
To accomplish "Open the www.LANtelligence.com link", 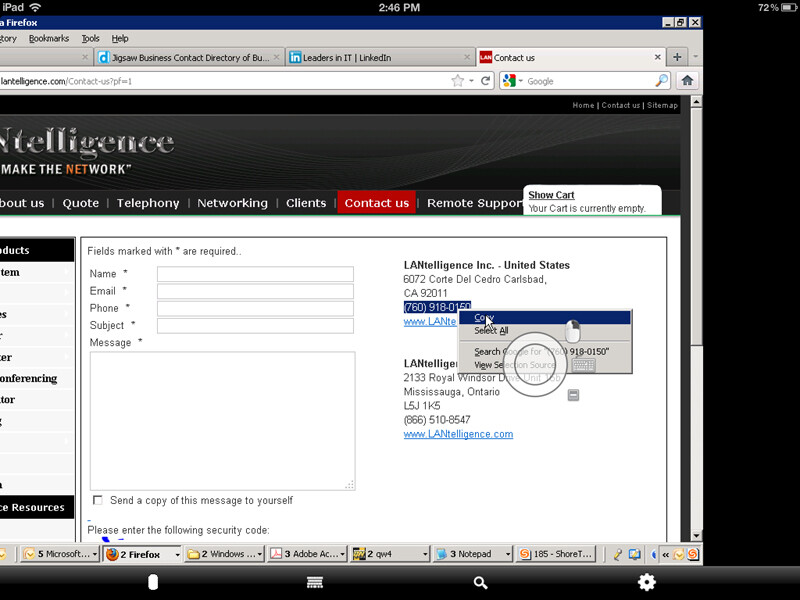I will [458, 434].
